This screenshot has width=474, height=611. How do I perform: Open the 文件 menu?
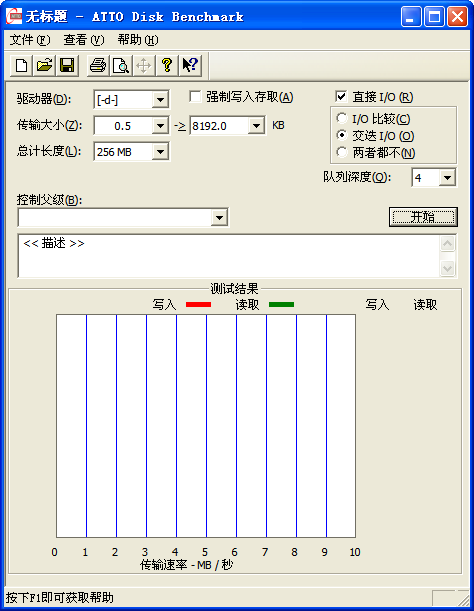[x=30, y=40]
